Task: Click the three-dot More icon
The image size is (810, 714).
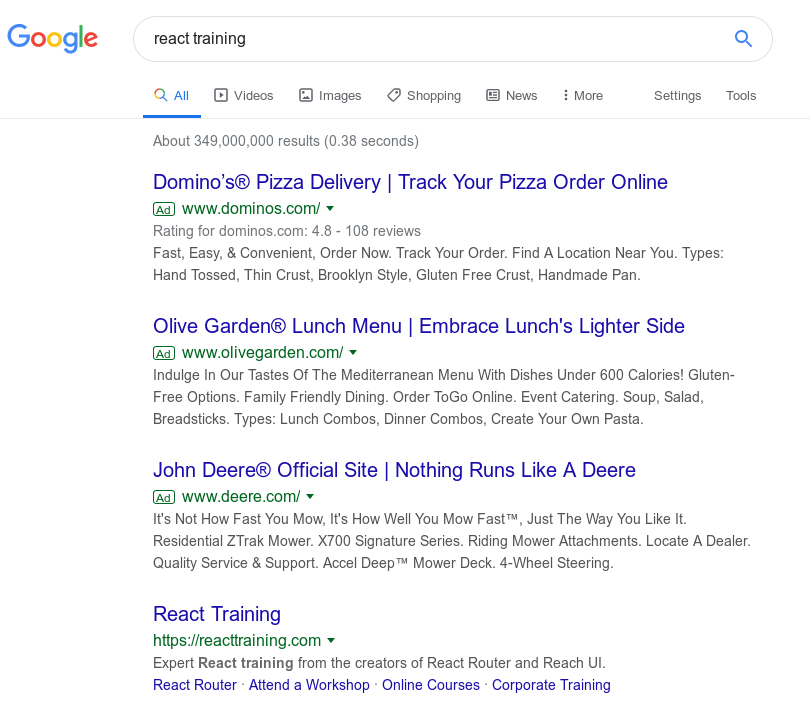Action: (566, 95)
